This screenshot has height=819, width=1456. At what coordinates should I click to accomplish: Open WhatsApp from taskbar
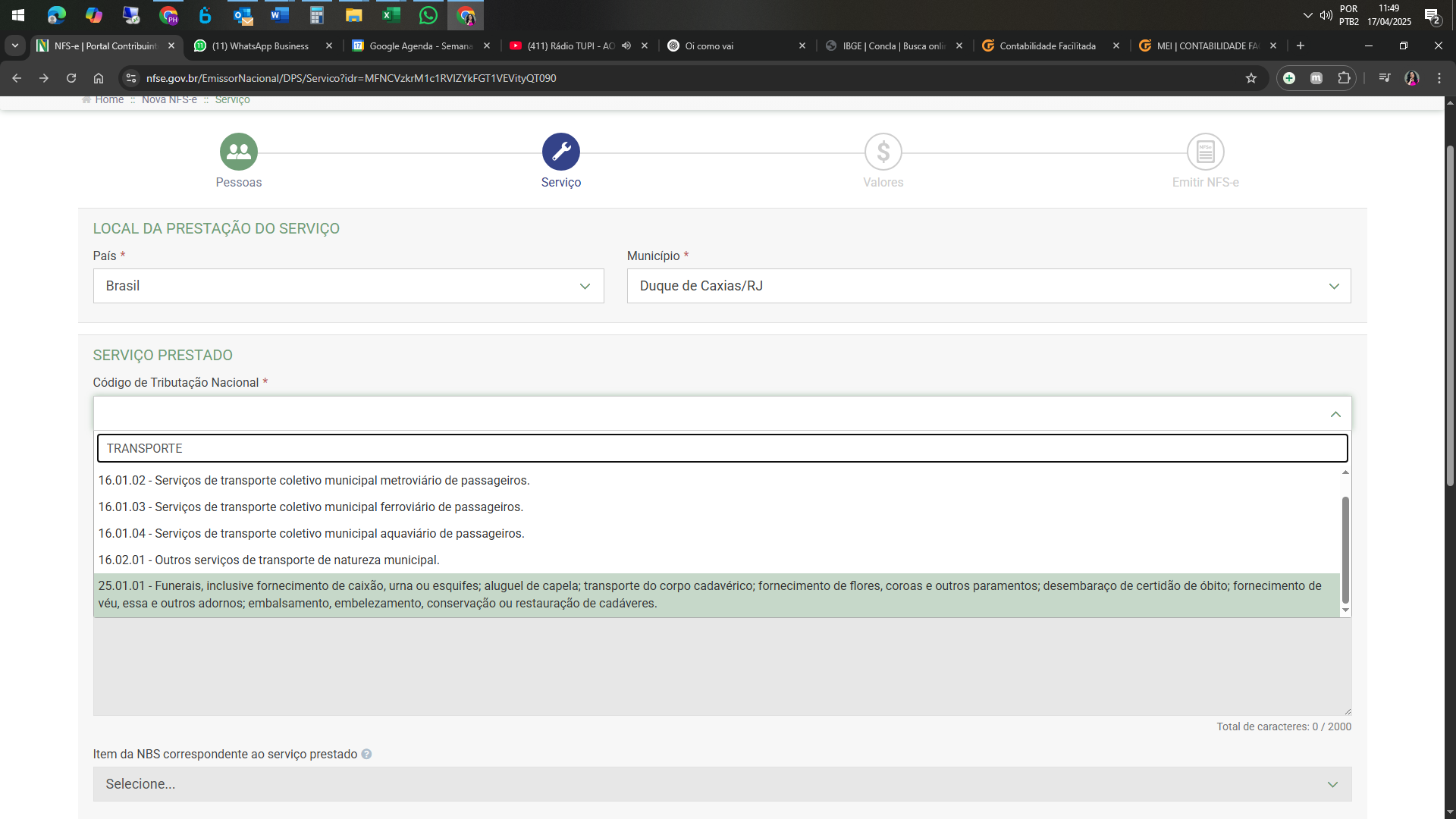[x=428, y=15]
